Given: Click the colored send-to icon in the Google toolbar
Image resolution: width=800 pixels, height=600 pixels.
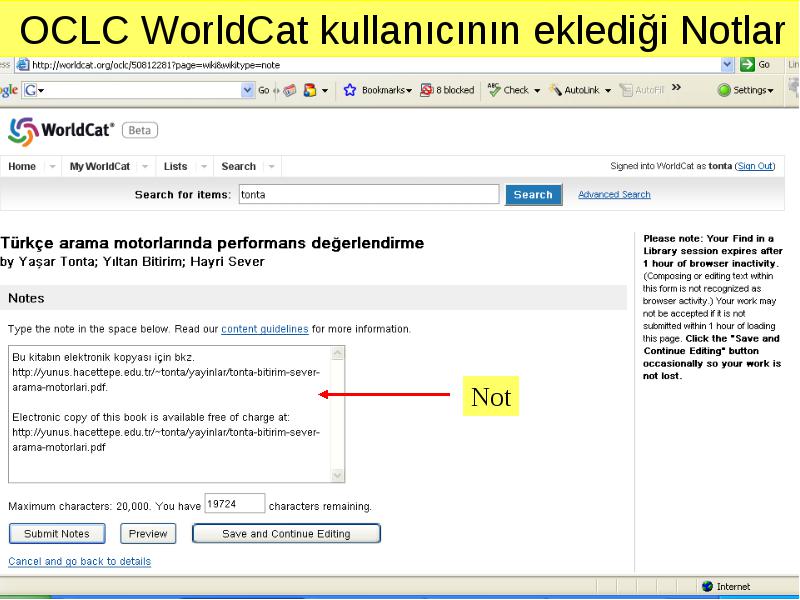Looking at the screenshot, I should (310, 90).
